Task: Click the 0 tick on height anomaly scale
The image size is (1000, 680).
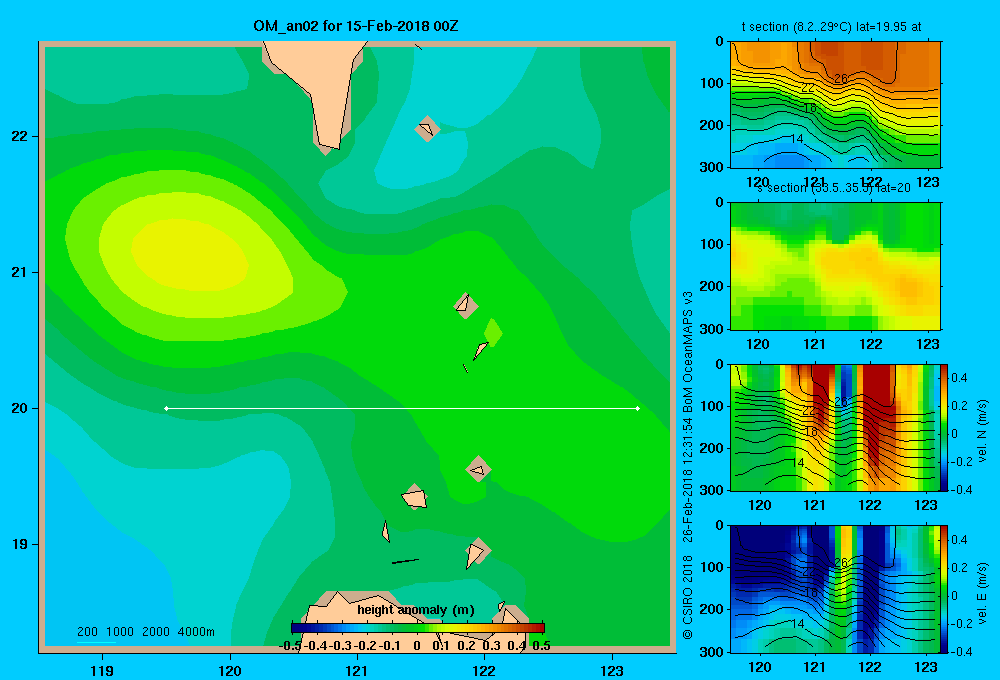Action: 417,646
